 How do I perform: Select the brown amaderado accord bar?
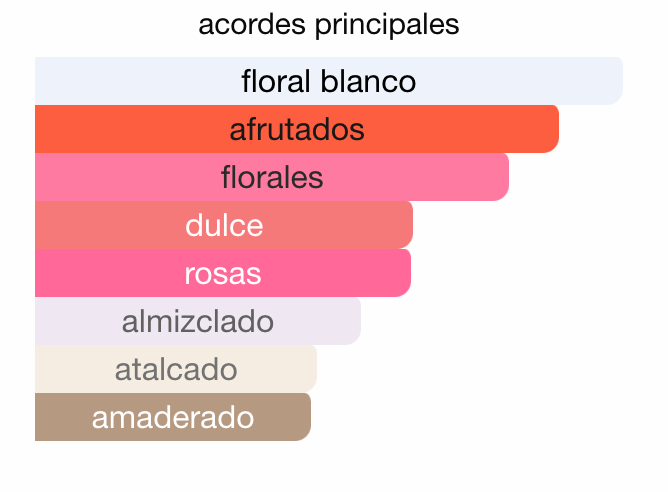pyautogui.click(x=60, y=417)
